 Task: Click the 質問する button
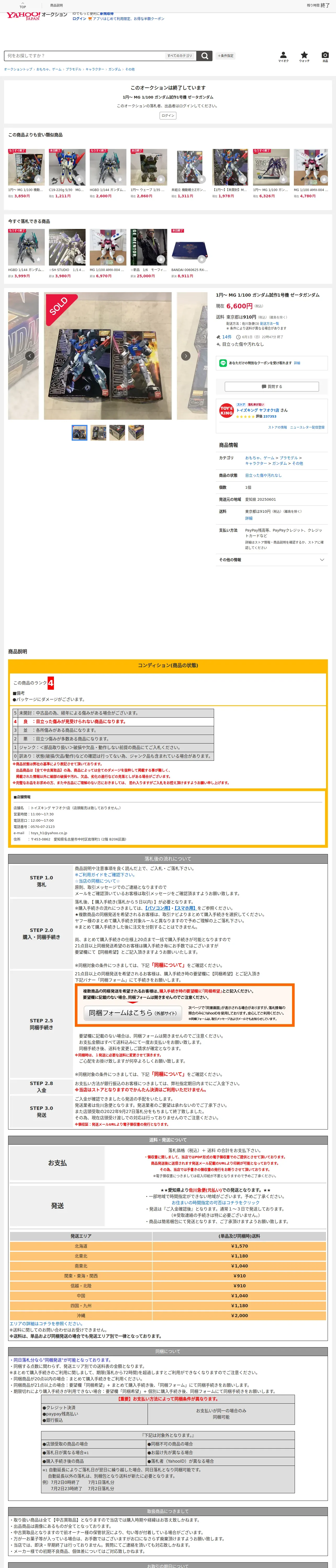[x=271, y=387]
